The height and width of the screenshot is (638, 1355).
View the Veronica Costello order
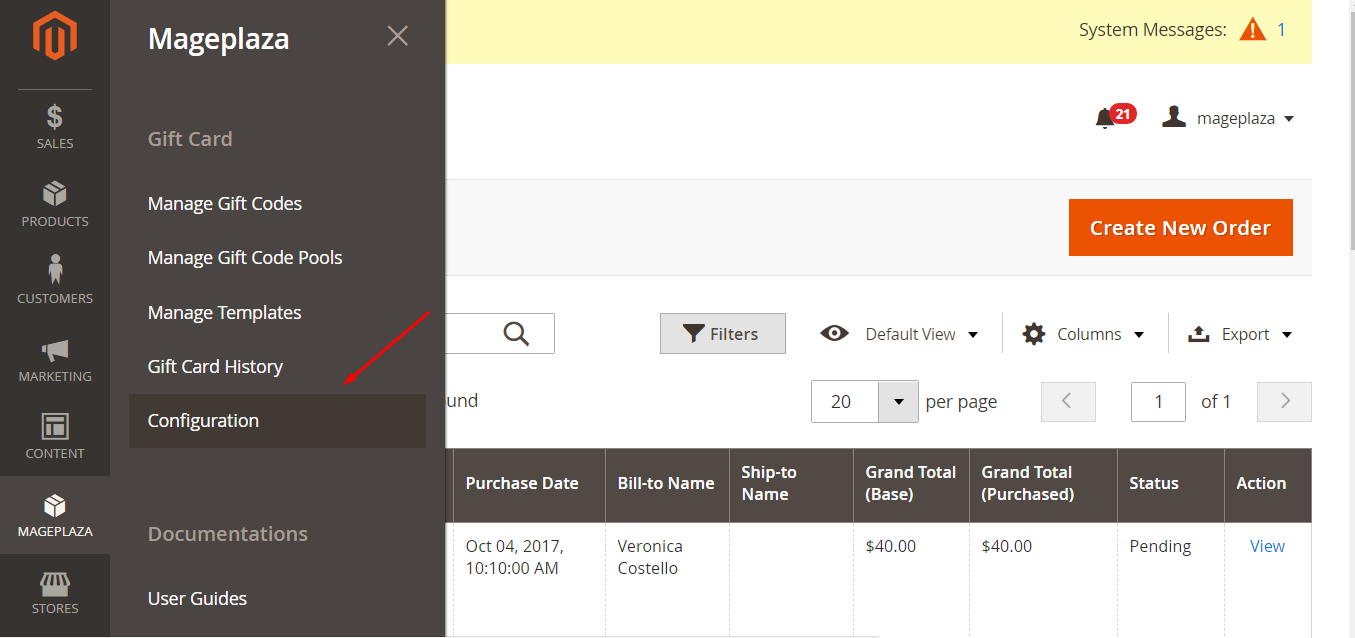(1267, 547)
